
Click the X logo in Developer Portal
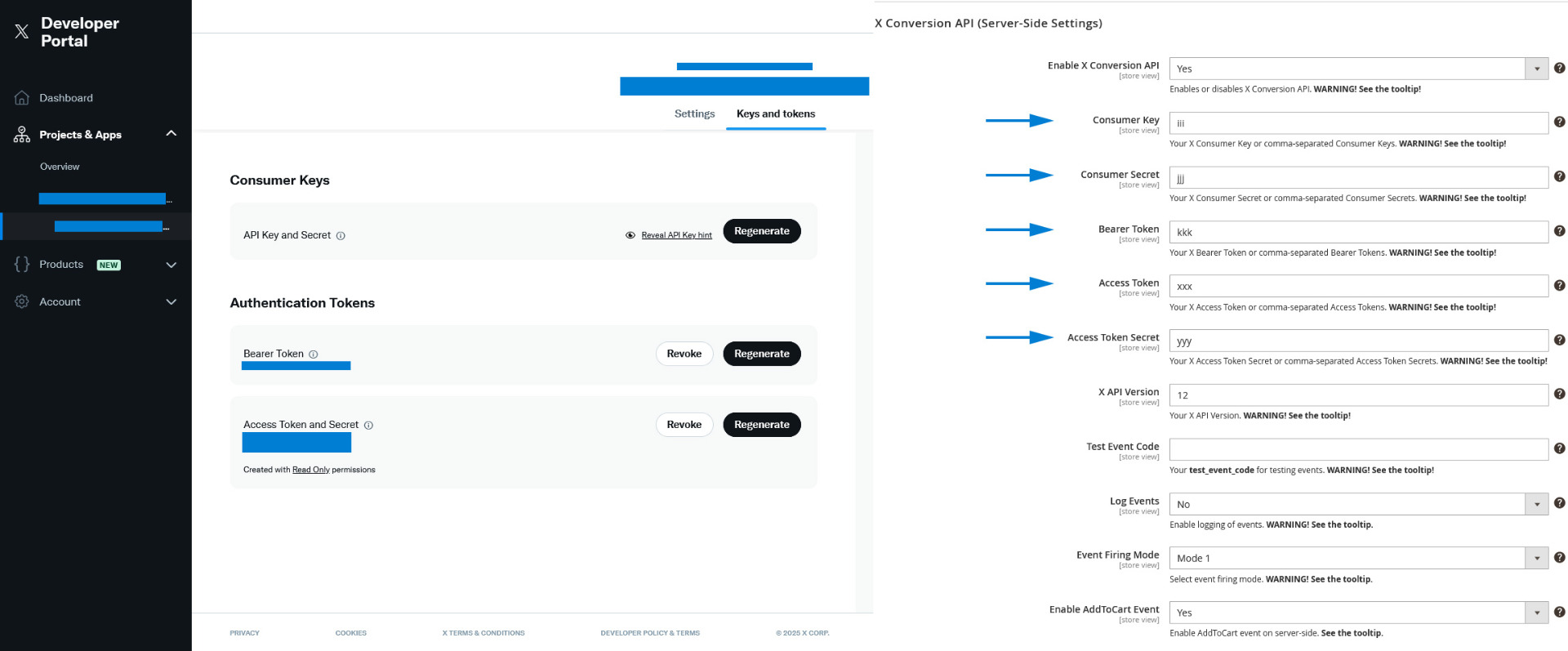click(22, 32)
